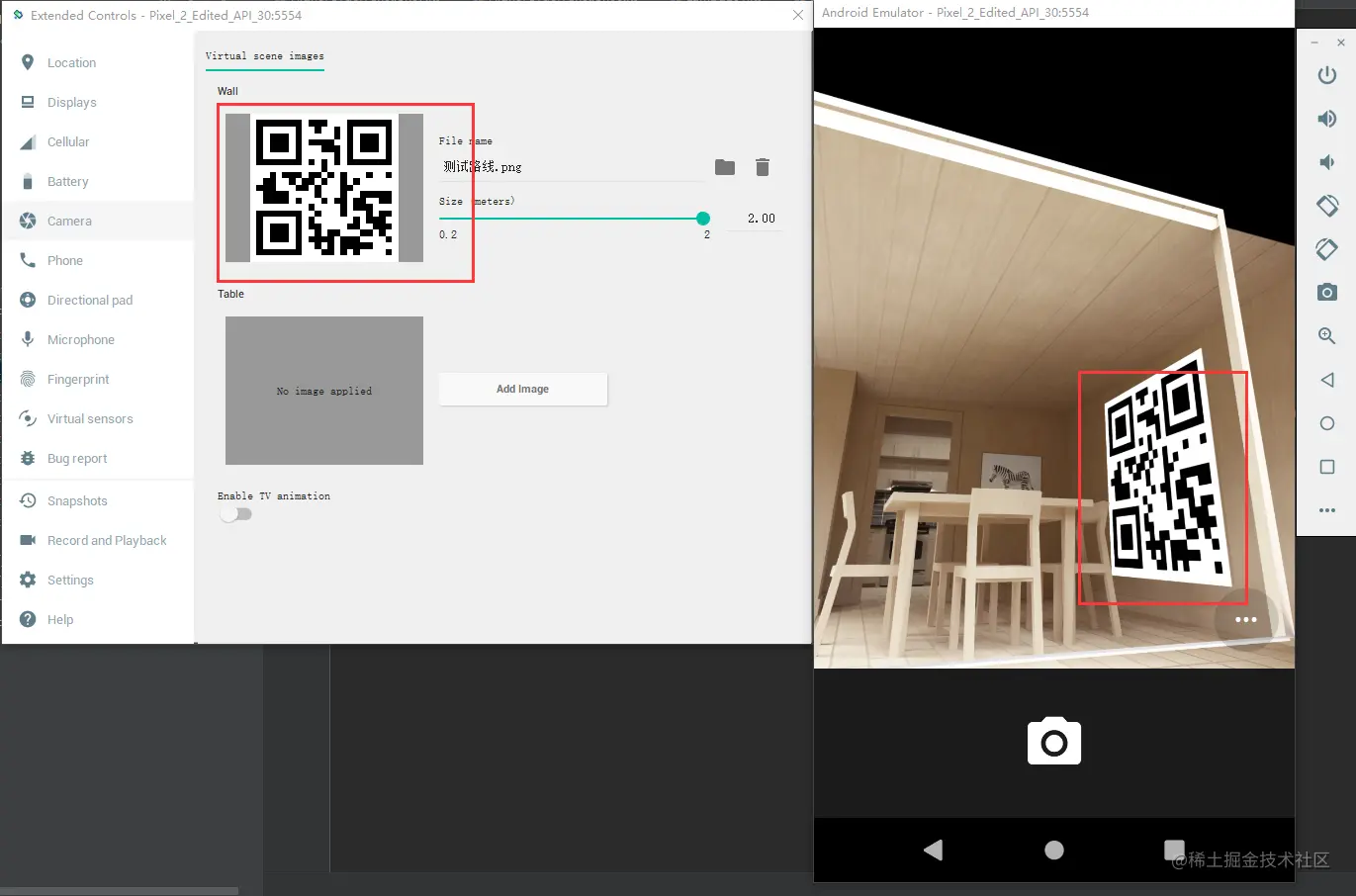The image size is (1356, 896).
Task: Click emulator toolbar Back triangle
Action: [x=1327, y=380]
